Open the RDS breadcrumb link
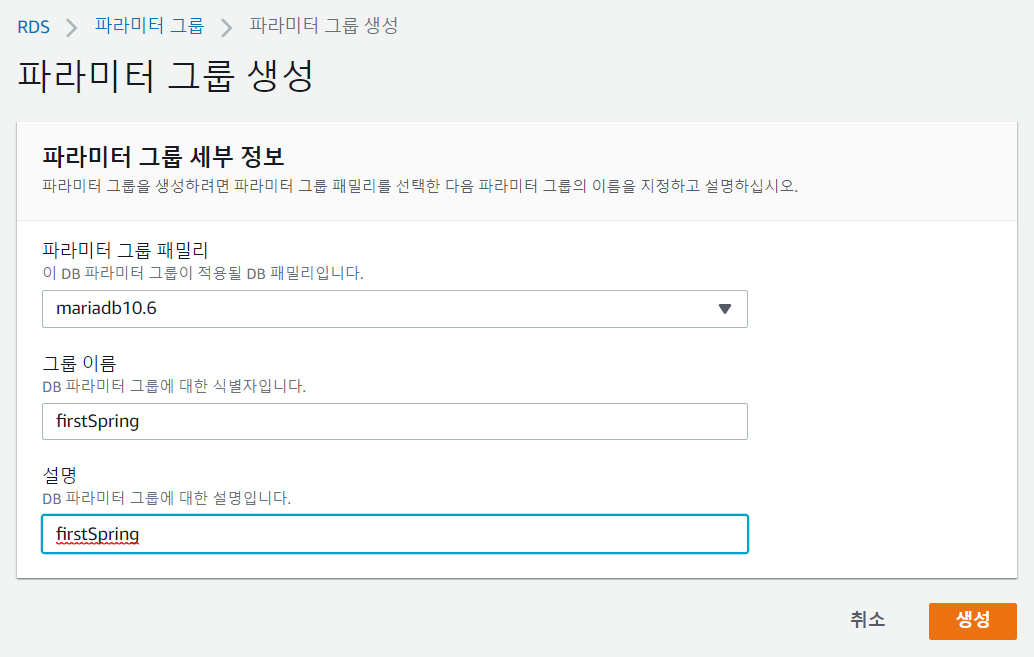1034x657 pixels. (33, 27)
